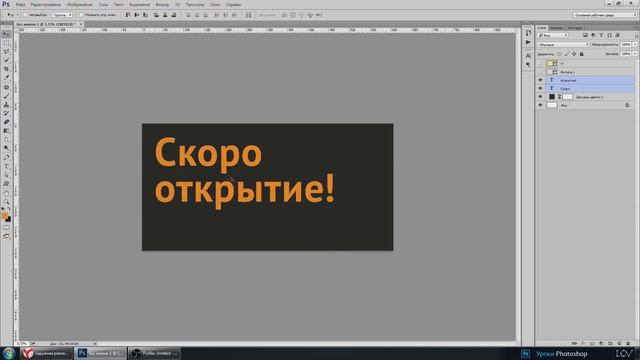Open the tool preset picker arrow

[18, 15]
